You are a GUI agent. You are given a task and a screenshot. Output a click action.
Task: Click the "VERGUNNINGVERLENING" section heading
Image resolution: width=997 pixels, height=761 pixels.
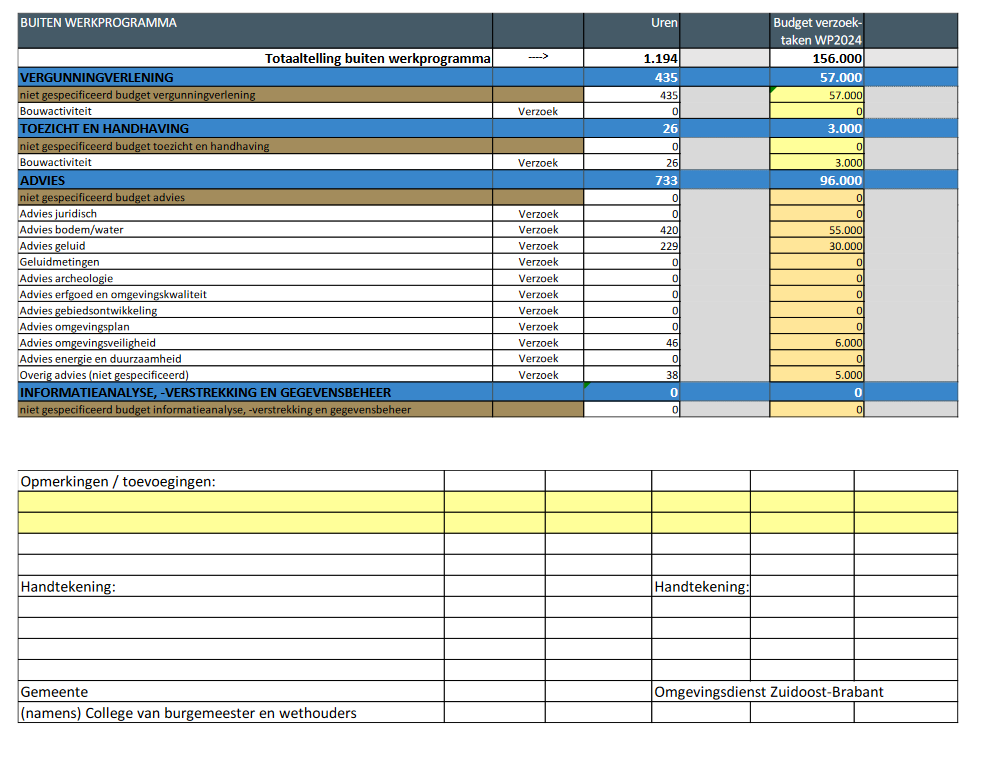pos(97,78)
